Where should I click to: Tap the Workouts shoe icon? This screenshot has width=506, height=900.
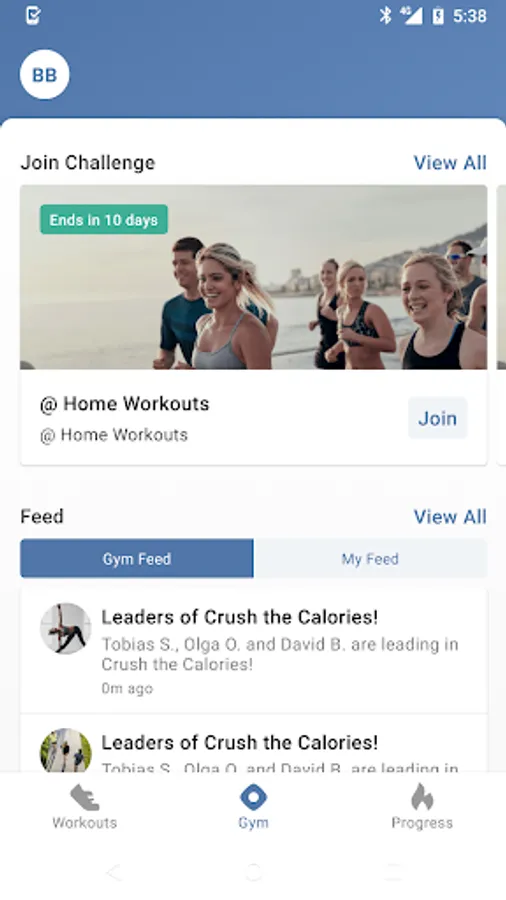click(84, 797)
